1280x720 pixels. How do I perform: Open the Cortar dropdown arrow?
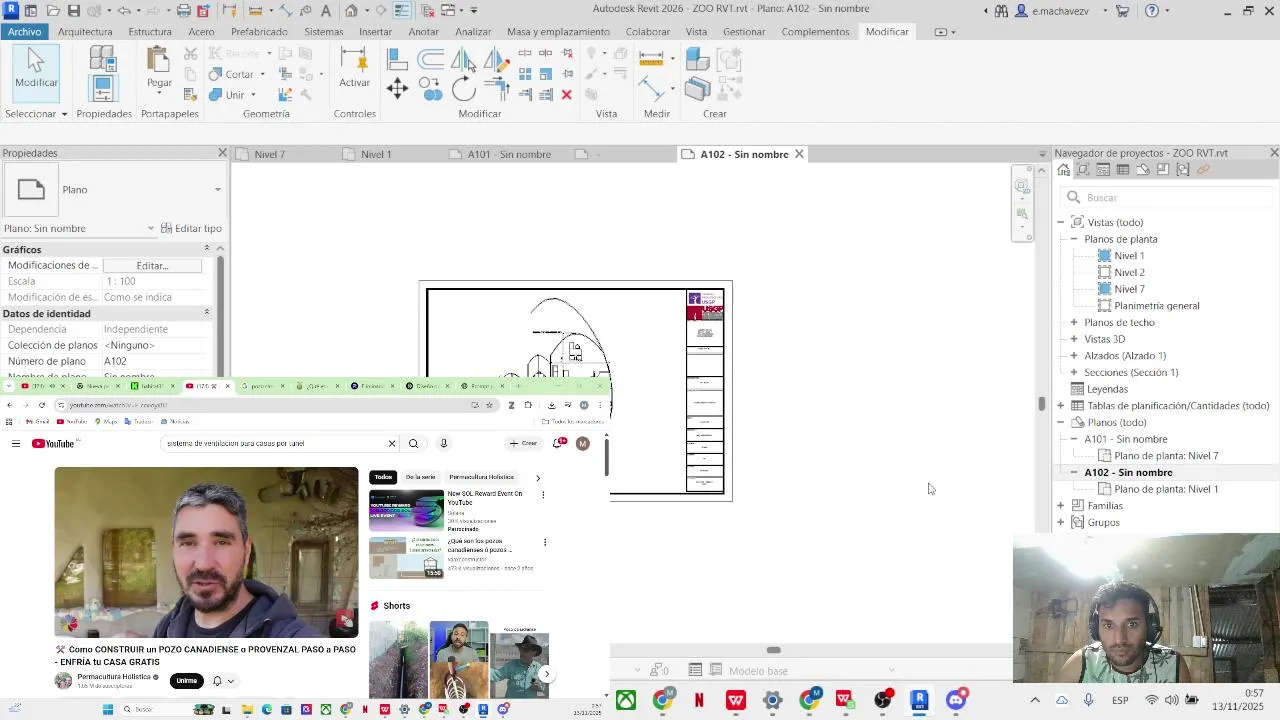pos(263,75)
